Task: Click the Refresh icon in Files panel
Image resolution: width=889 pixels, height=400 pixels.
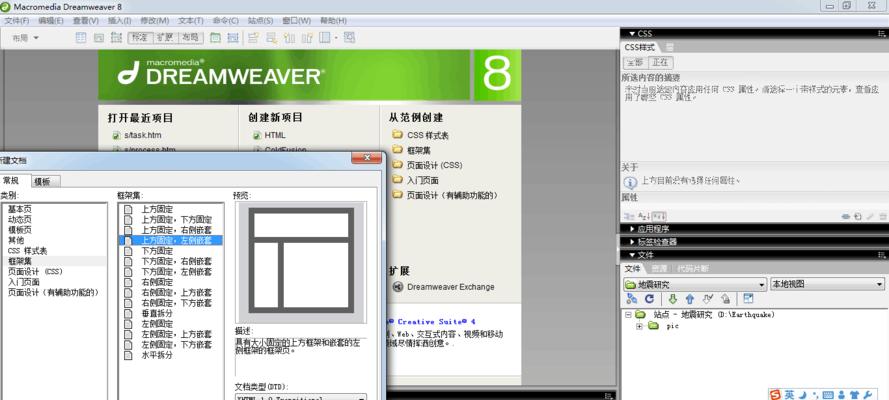Action: click(x=649, y=299)
